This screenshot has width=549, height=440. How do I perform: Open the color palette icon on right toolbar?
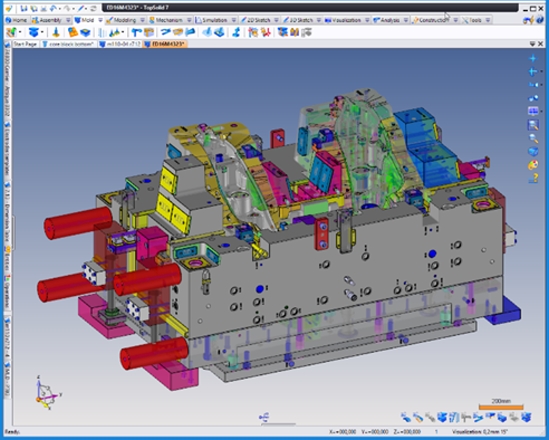point(533,165)
